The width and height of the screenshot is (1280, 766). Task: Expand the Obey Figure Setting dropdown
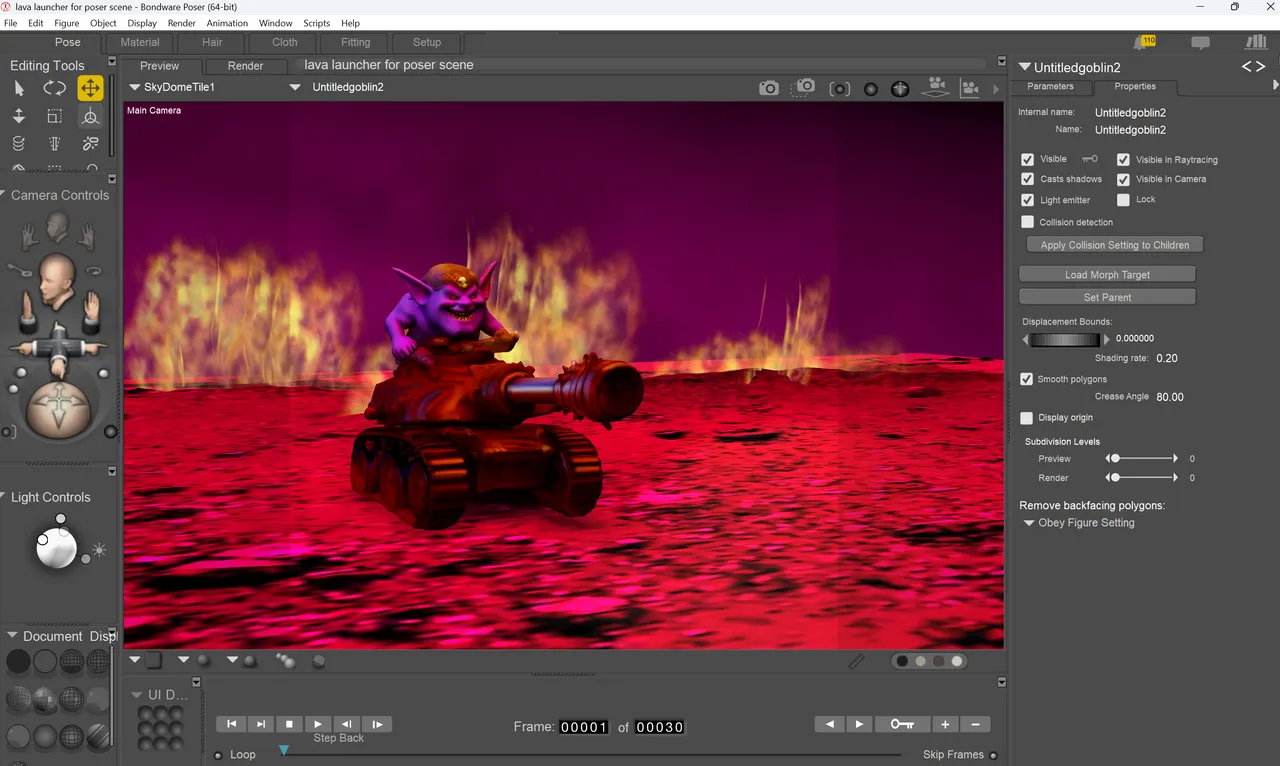coord(1079,523)
